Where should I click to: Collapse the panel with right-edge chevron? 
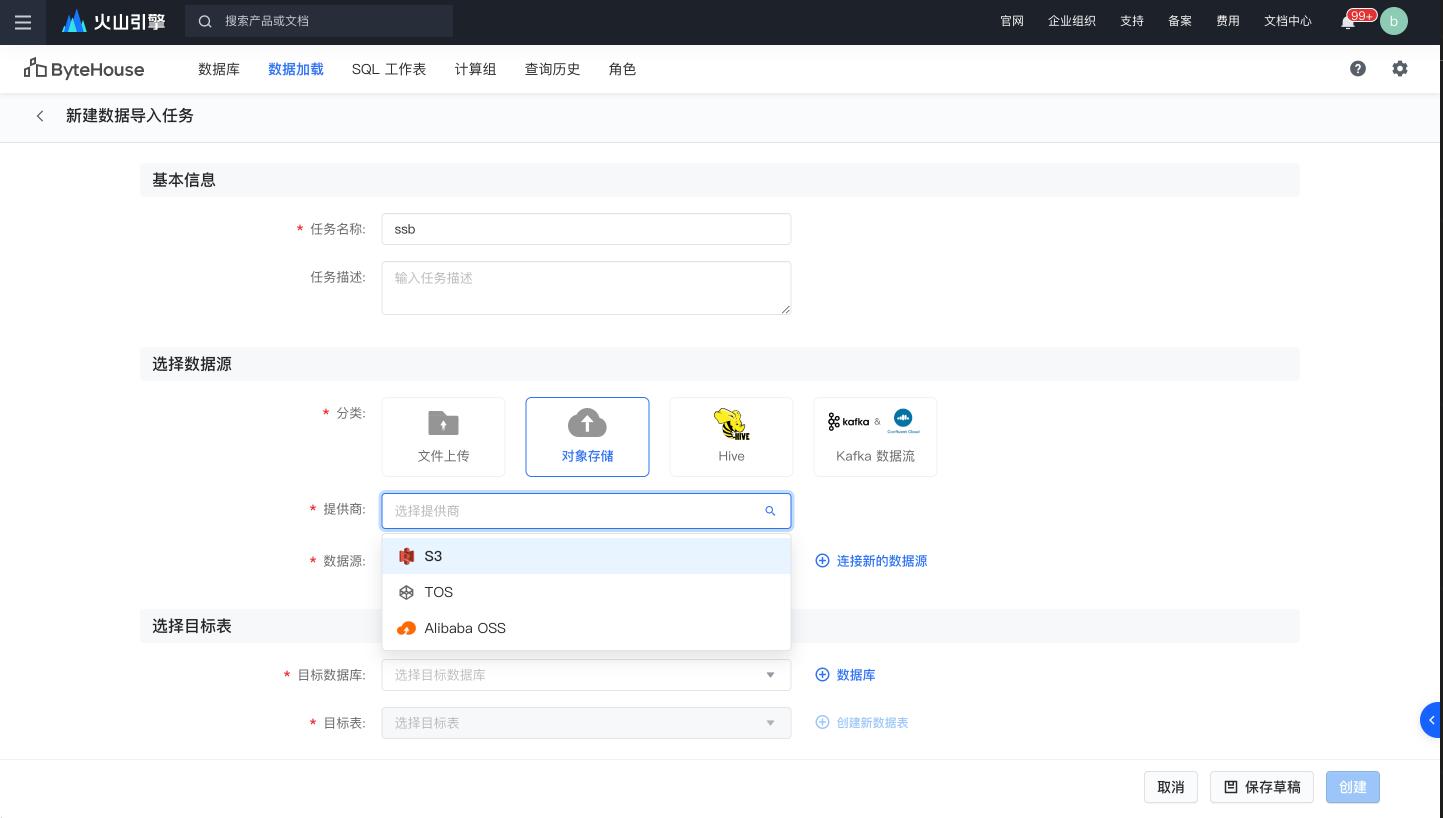coord(1432,720)
